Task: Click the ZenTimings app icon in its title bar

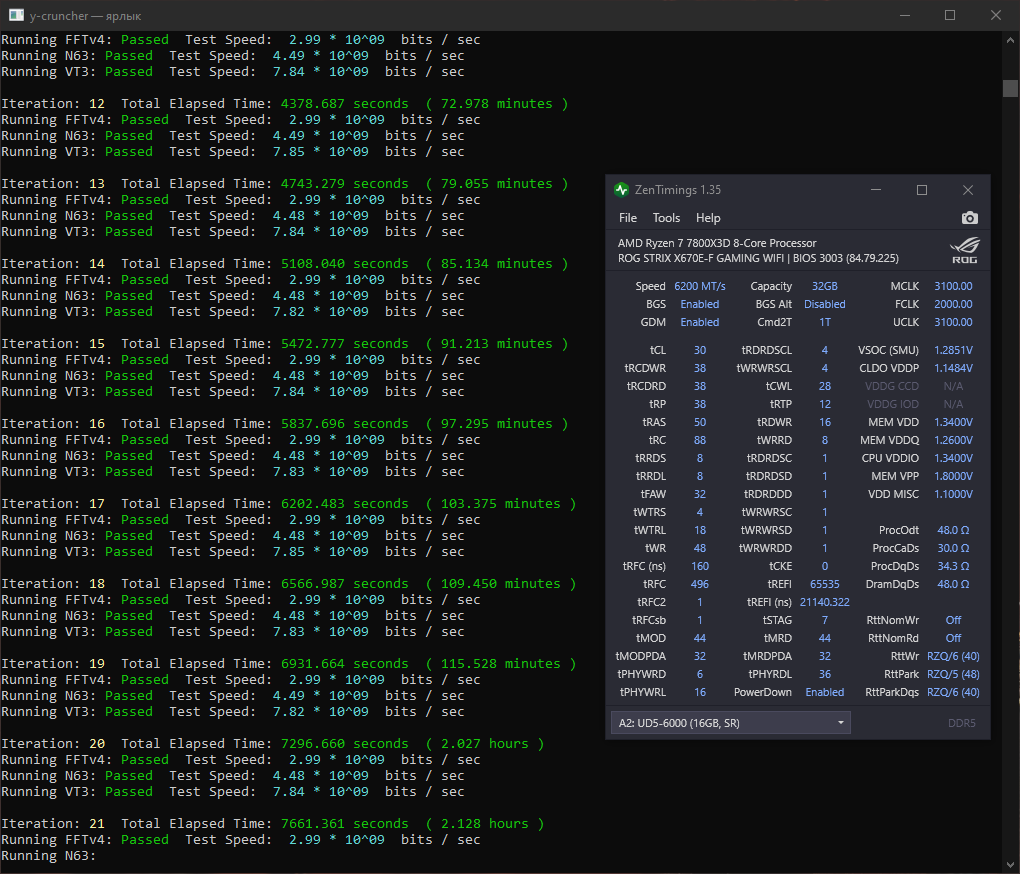Action: coord(621,190)
